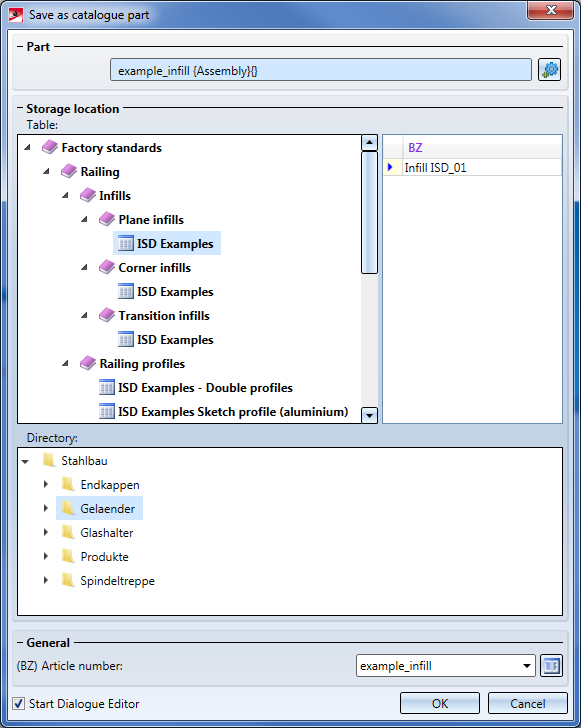Click the Endkappen folder icon

click(x=68, y=484)
